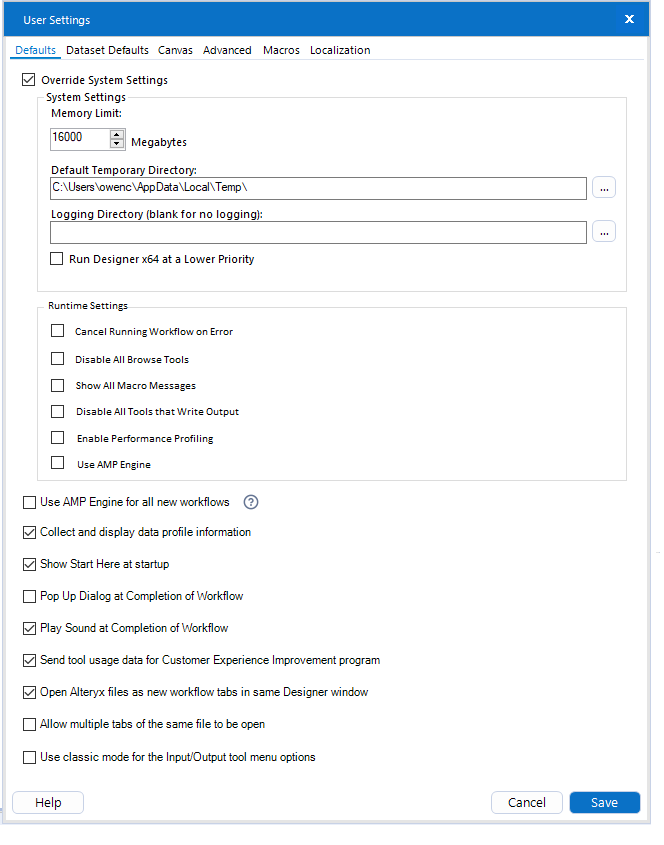Click the Help button
Viewport: 664px width, 845px height.
pyautogui.click(x=47, y=802)
